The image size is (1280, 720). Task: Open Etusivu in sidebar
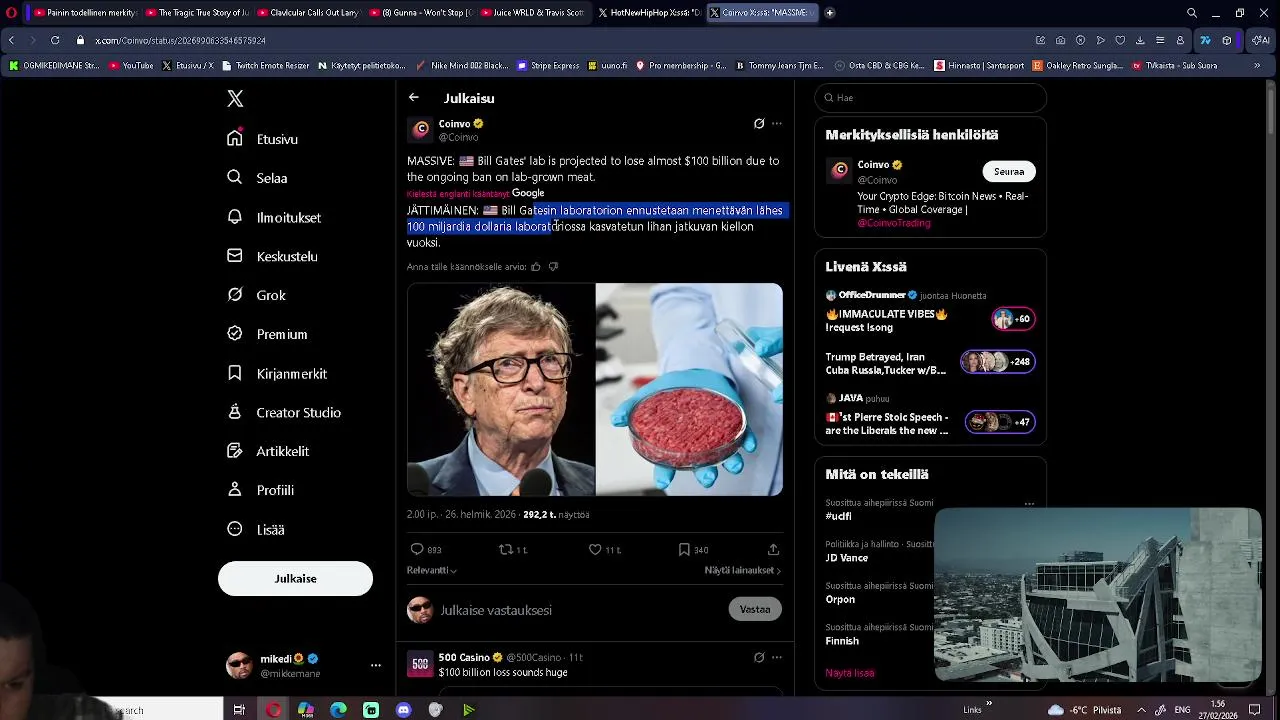point(263,139)
